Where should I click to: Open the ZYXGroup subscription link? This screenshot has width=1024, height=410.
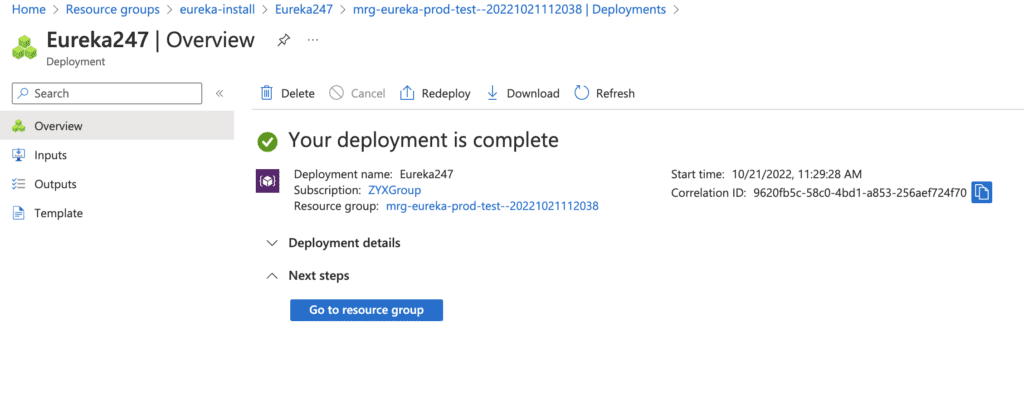click(394, 190)
